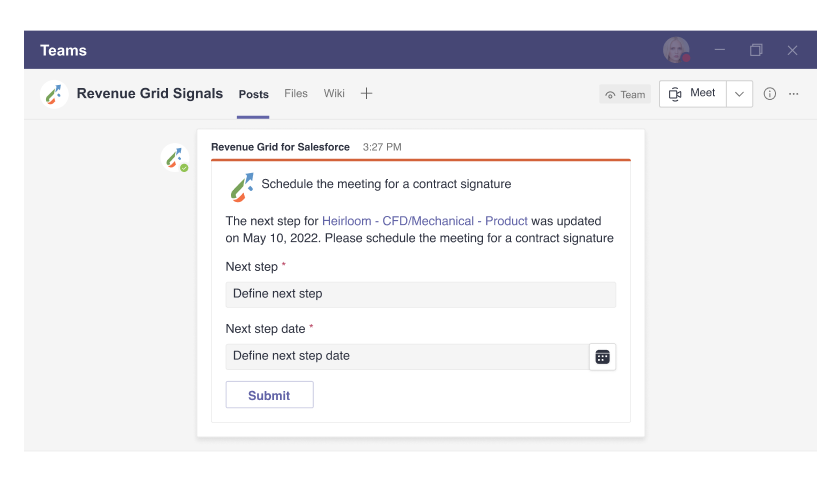Focus the Define next step field
Image resolution: width=840 pixels, height=482 pixels.
(421, 294)
